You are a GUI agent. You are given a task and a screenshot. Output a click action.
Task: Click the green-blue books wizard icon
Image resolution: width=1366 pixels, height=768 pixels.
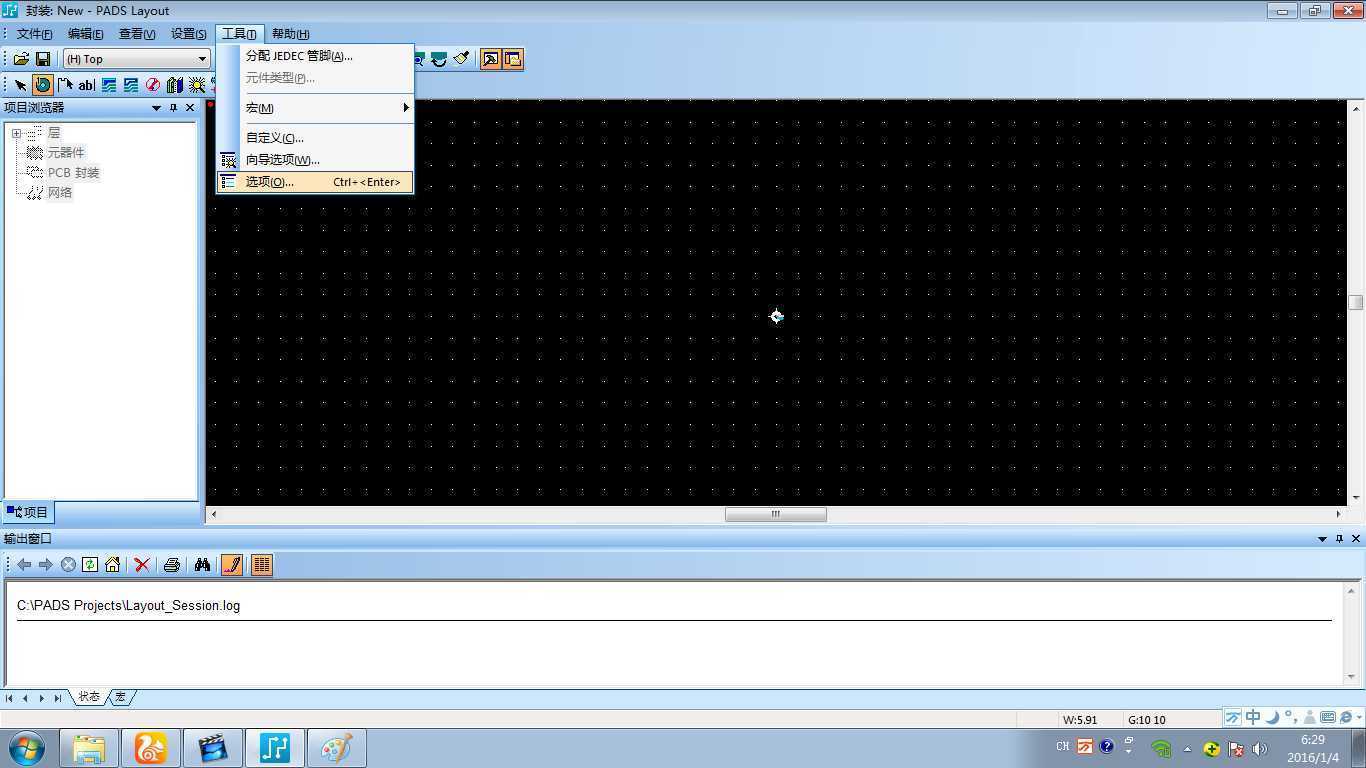pyautogui.click(x=175, y=85)
